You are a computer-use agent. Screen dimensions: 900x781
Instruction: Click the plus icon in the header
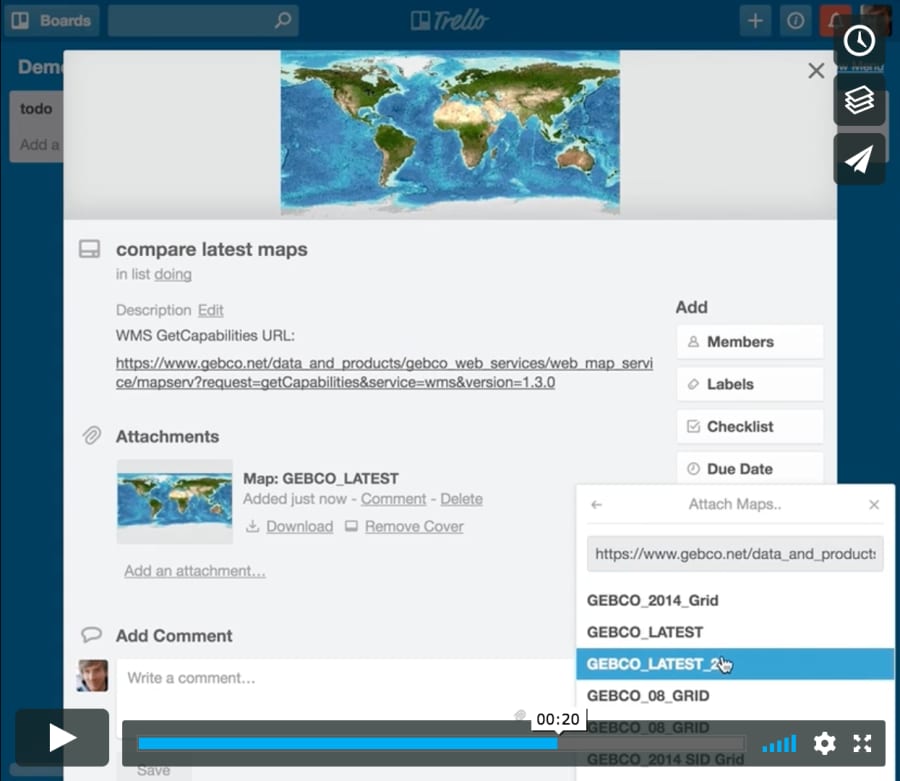[x=755, y=20]
